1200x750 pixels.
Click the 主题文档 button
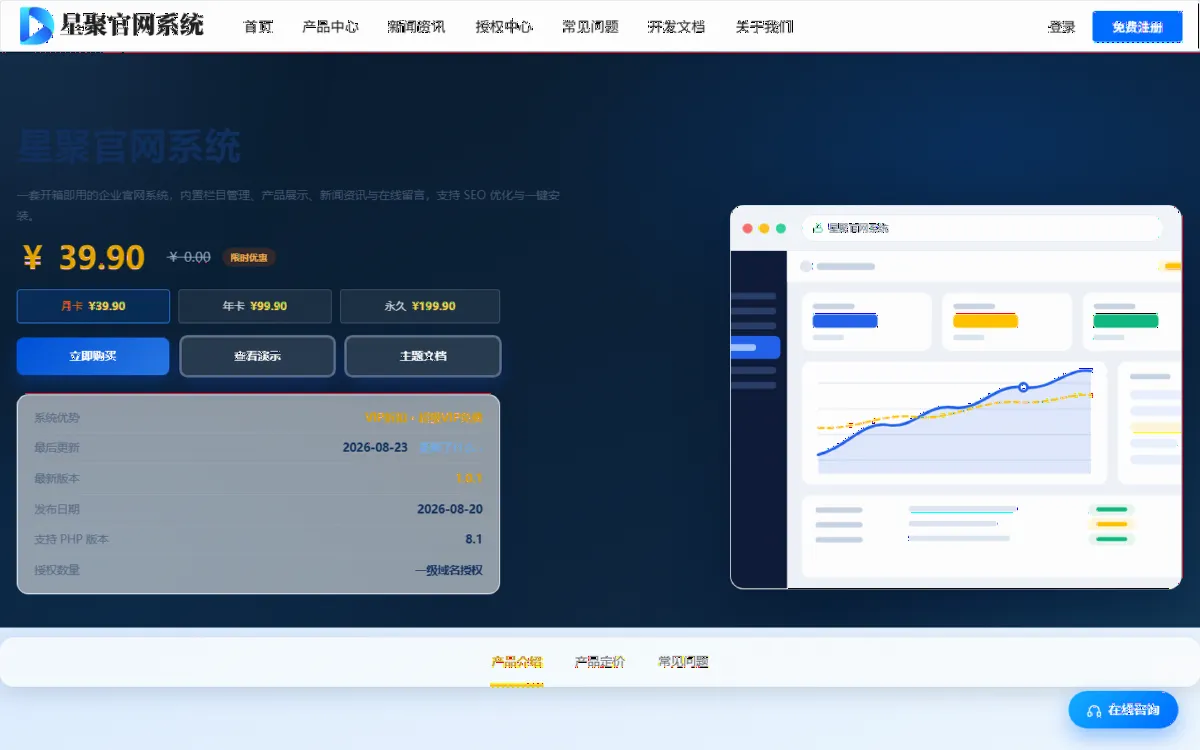pyautogui.click(x=423, y=356)
